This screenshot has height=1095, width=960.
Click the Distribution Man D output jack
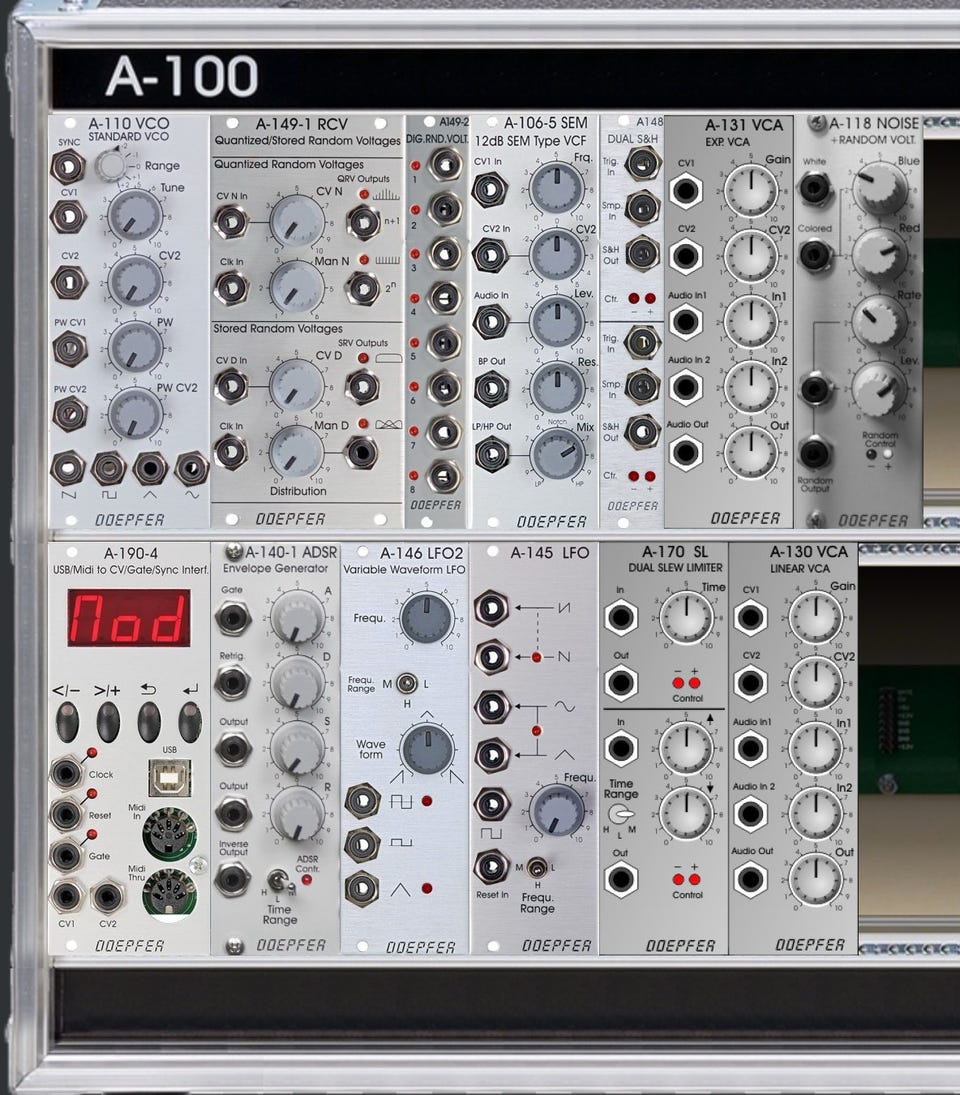[x=361, y=452]
